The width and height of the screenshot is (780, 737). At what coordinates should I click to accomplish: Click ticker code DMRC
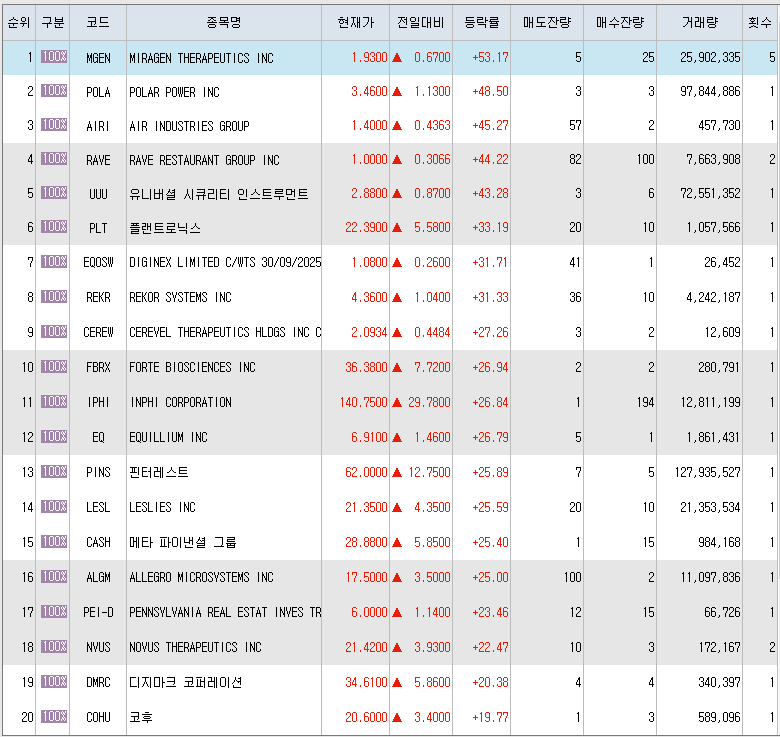pyautogui.click(x=98, y=682)
